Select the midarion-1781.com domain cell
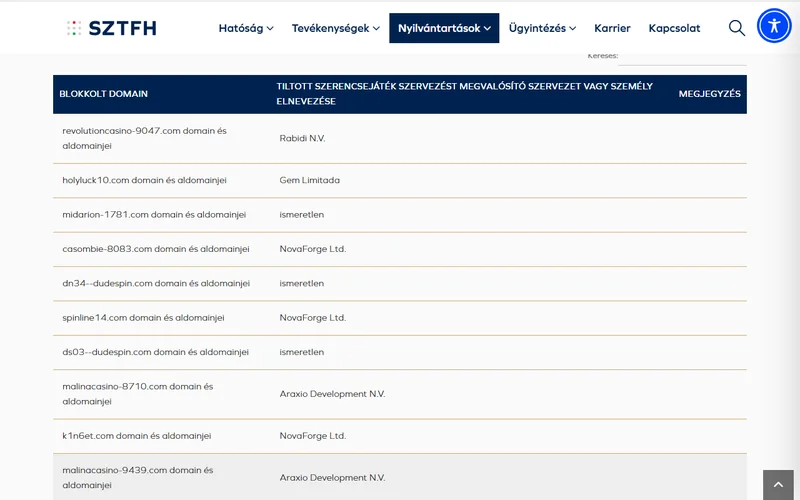This screenshot has width=800, height=500. 162,215
